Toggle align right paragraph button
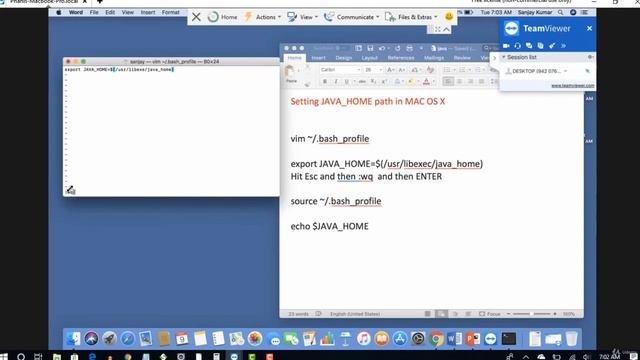Screen dimensions: 640x360 [x=471, y=82]
